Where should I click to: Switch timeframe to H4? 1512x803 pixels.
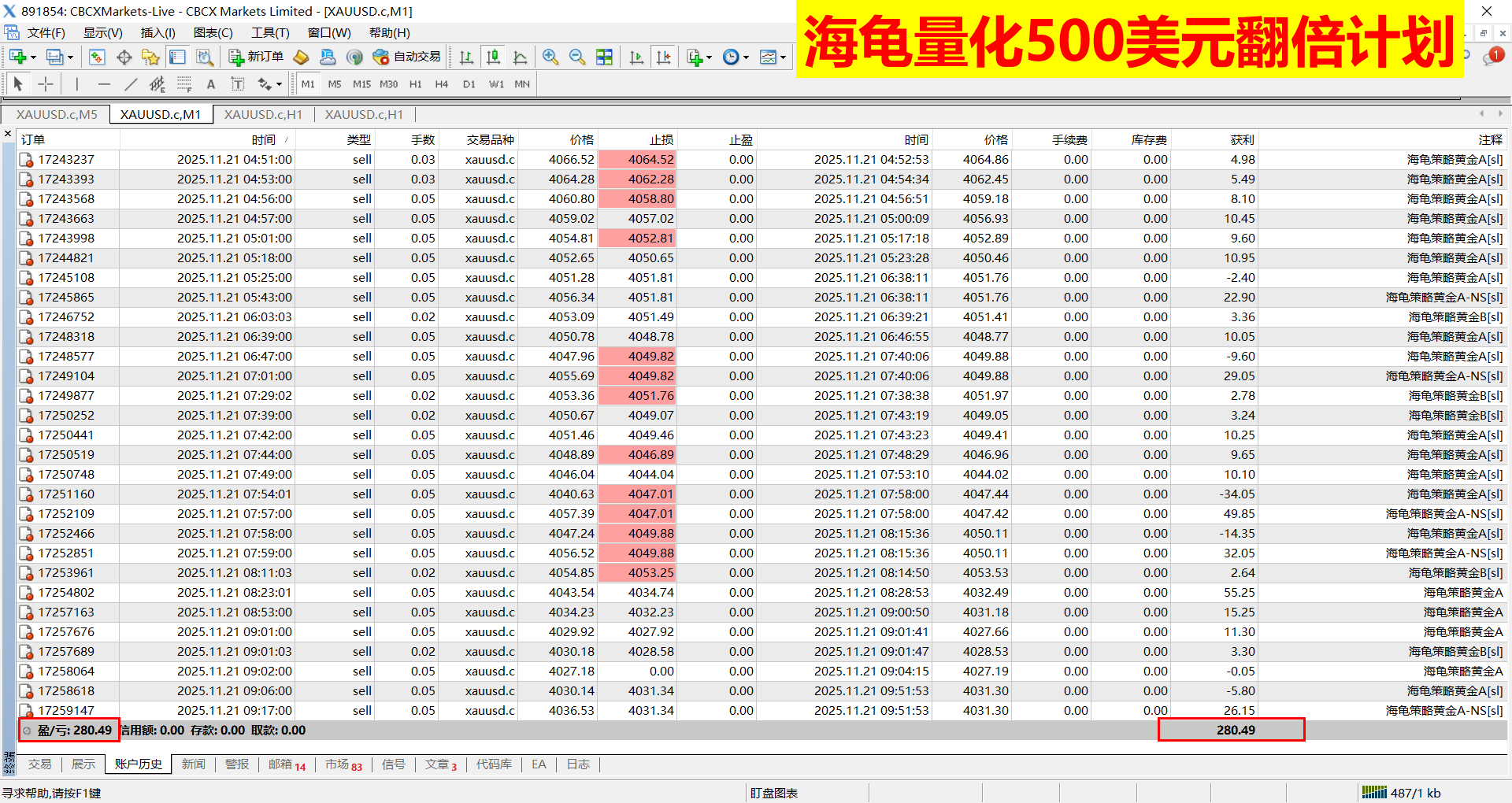click(442, 83)
